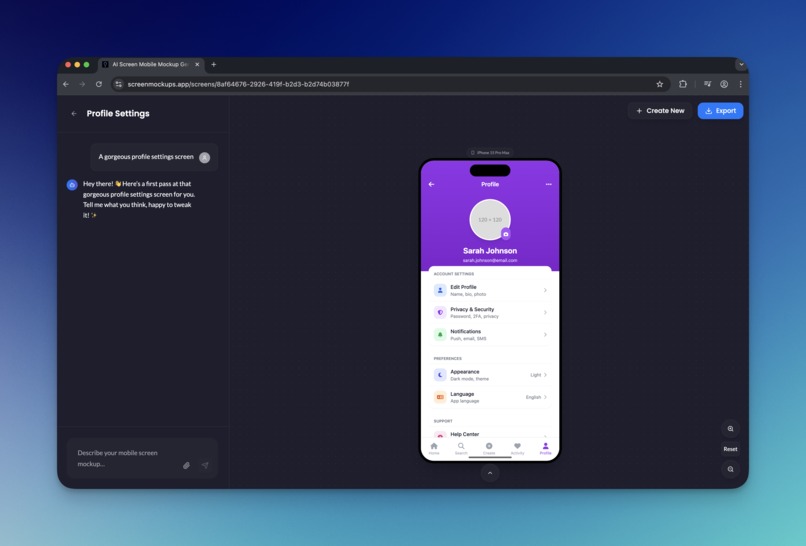Click the Create New button
Image resolution: width=806 pixels, height=546 pixels.
(x=660, y=111)
